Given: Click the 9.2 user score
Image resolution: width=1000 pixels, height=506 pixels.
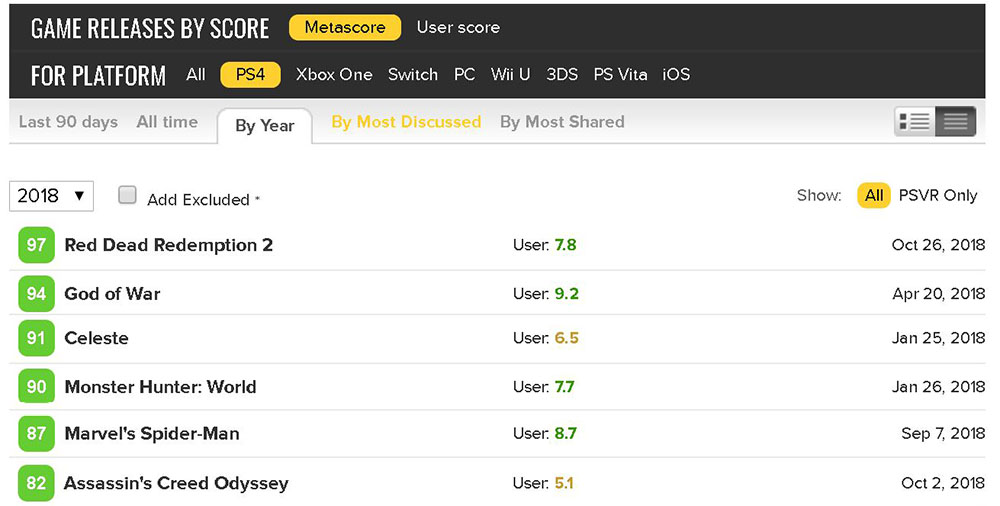Looking at the screenshot, I should (x=566, y=294).
